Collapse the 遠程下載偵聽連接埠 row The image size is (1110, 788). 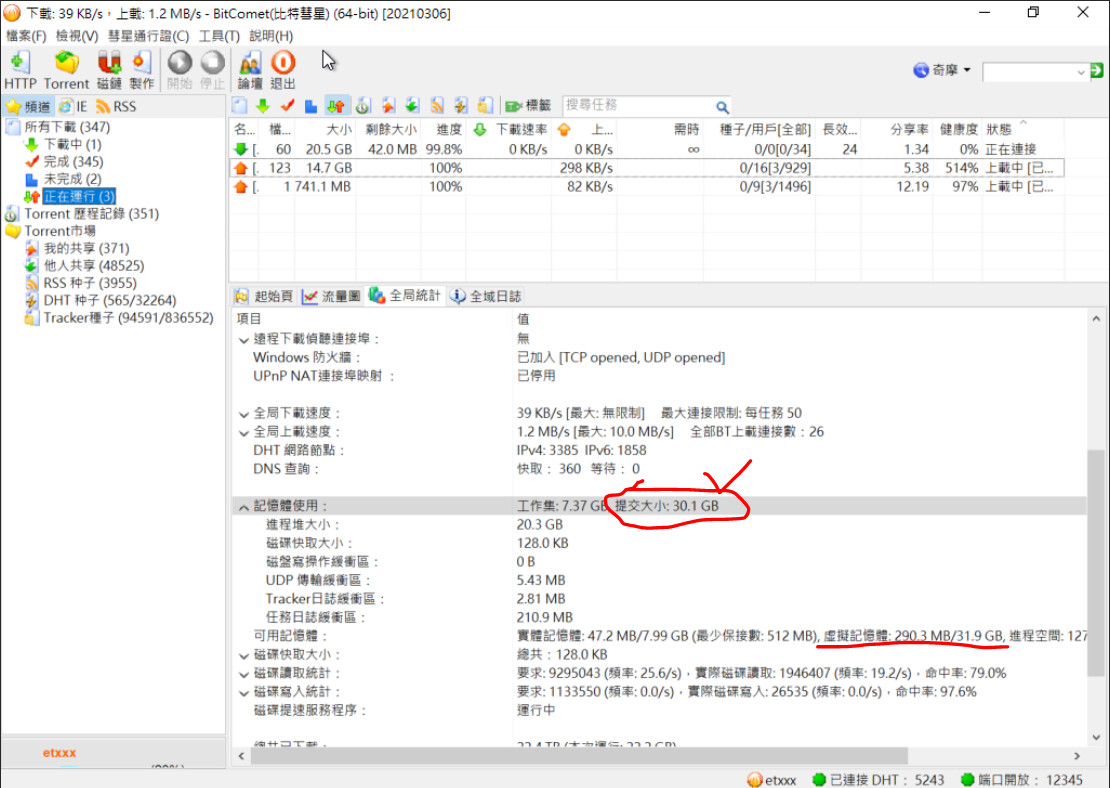(x=244, y=340)
